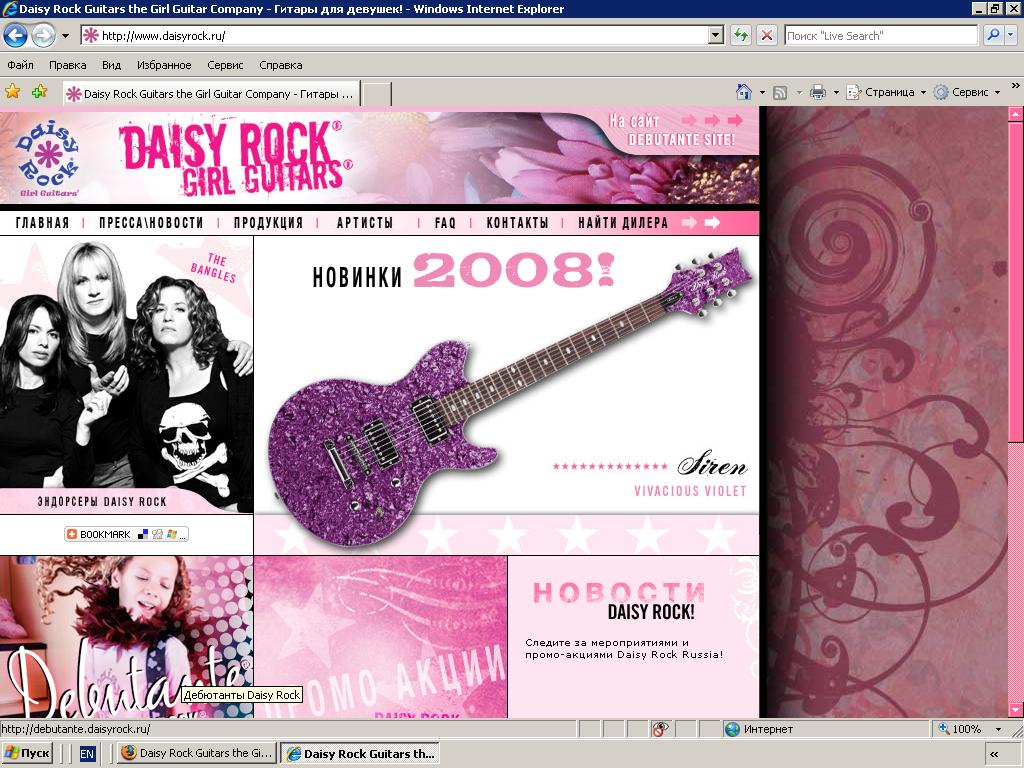Click the Live Search input box
1024x768 pixels.
pos(881,35)
